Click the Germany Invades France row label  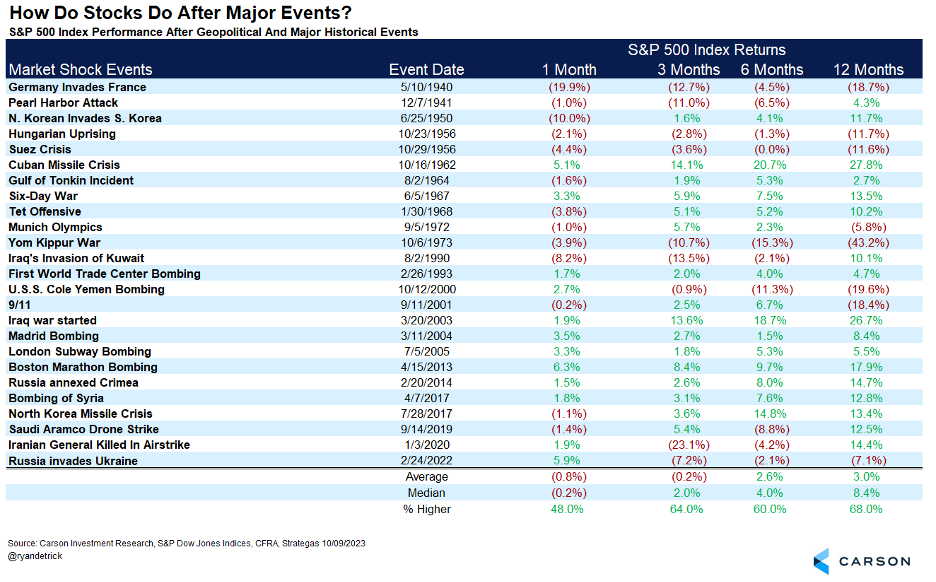click(x=77, y=87)
